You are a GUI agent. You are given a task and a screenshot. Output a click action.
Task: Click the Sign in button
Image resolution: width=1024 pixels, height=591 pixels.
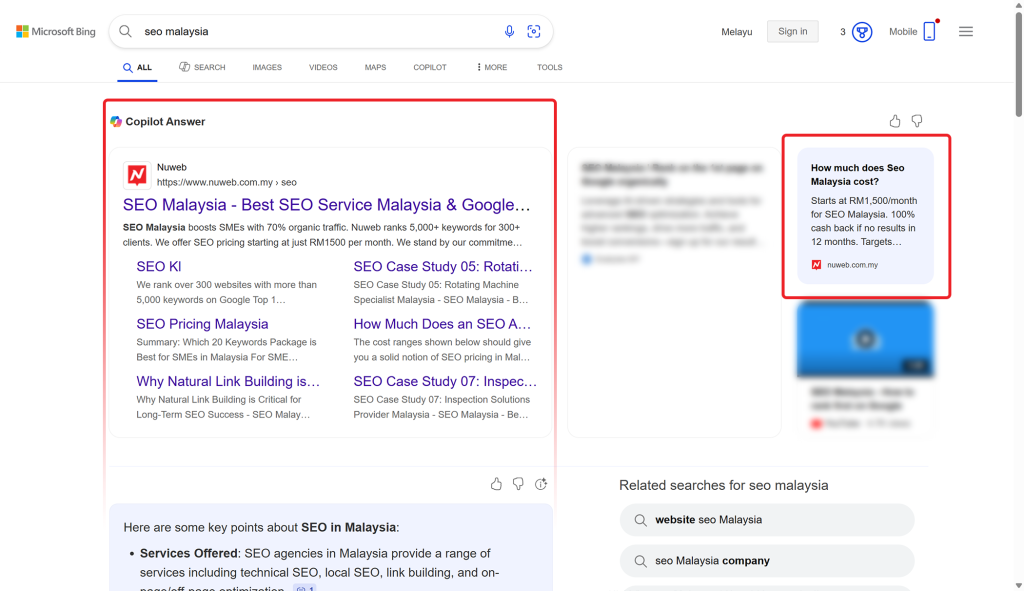(x=793, y=31)
